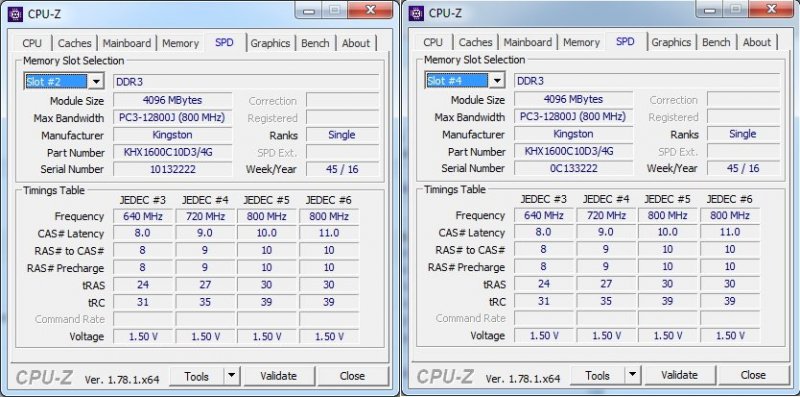Open Caches tab in left window
Viewport: 800px width, 397px height.
[74, 43]
